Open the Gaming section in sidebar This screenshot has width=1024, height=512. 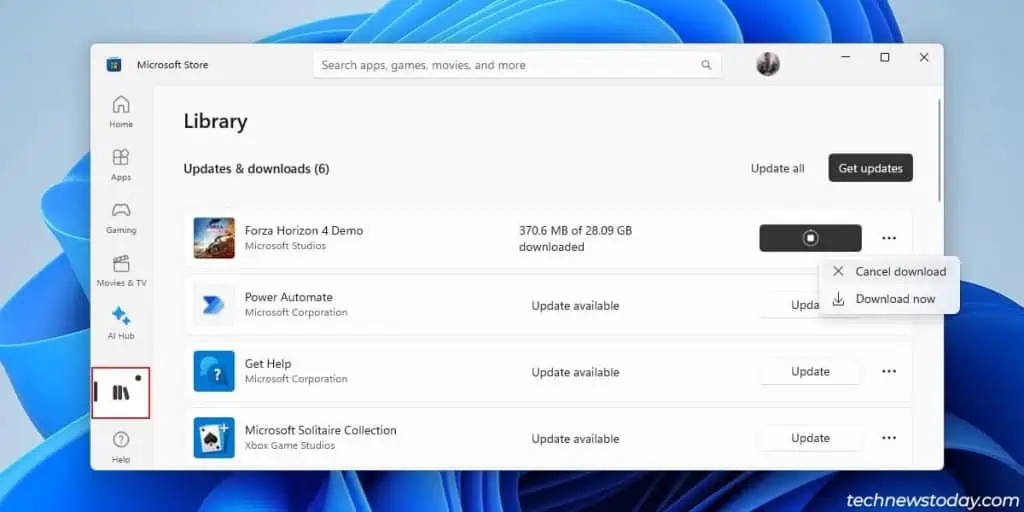coord(121,217)
